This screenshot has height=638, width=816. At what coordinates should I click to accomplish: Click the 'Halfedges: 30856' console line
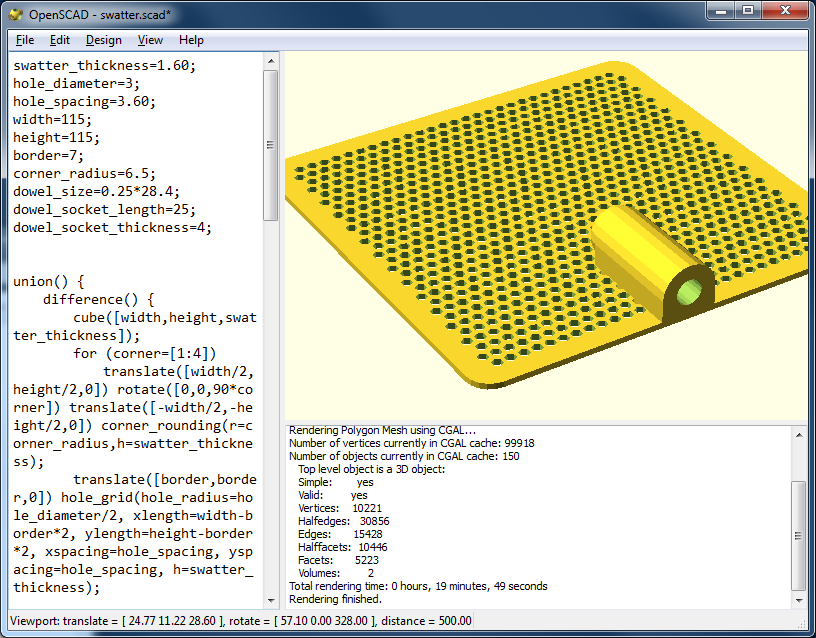tap(343, 521)
